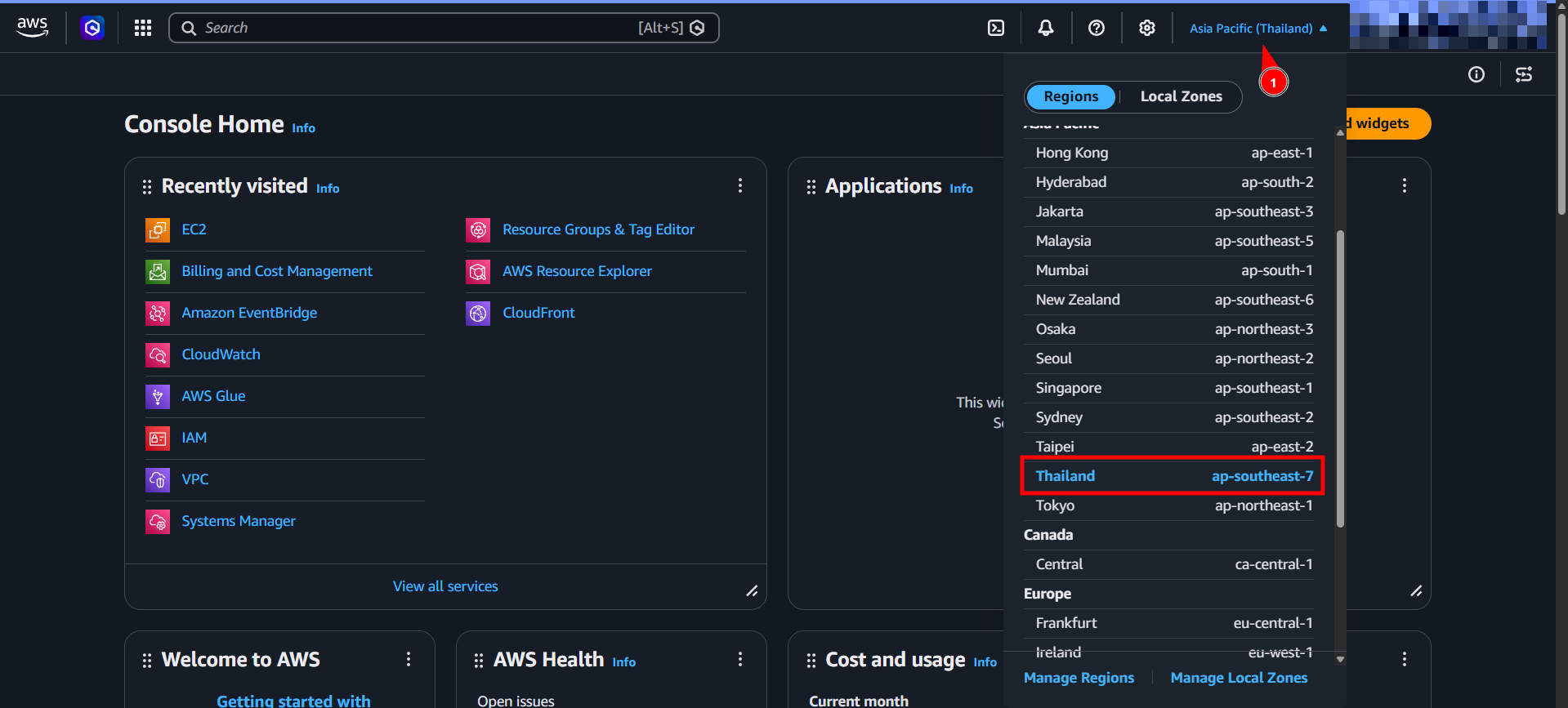Click the IAM service icon

click(158, 439)
